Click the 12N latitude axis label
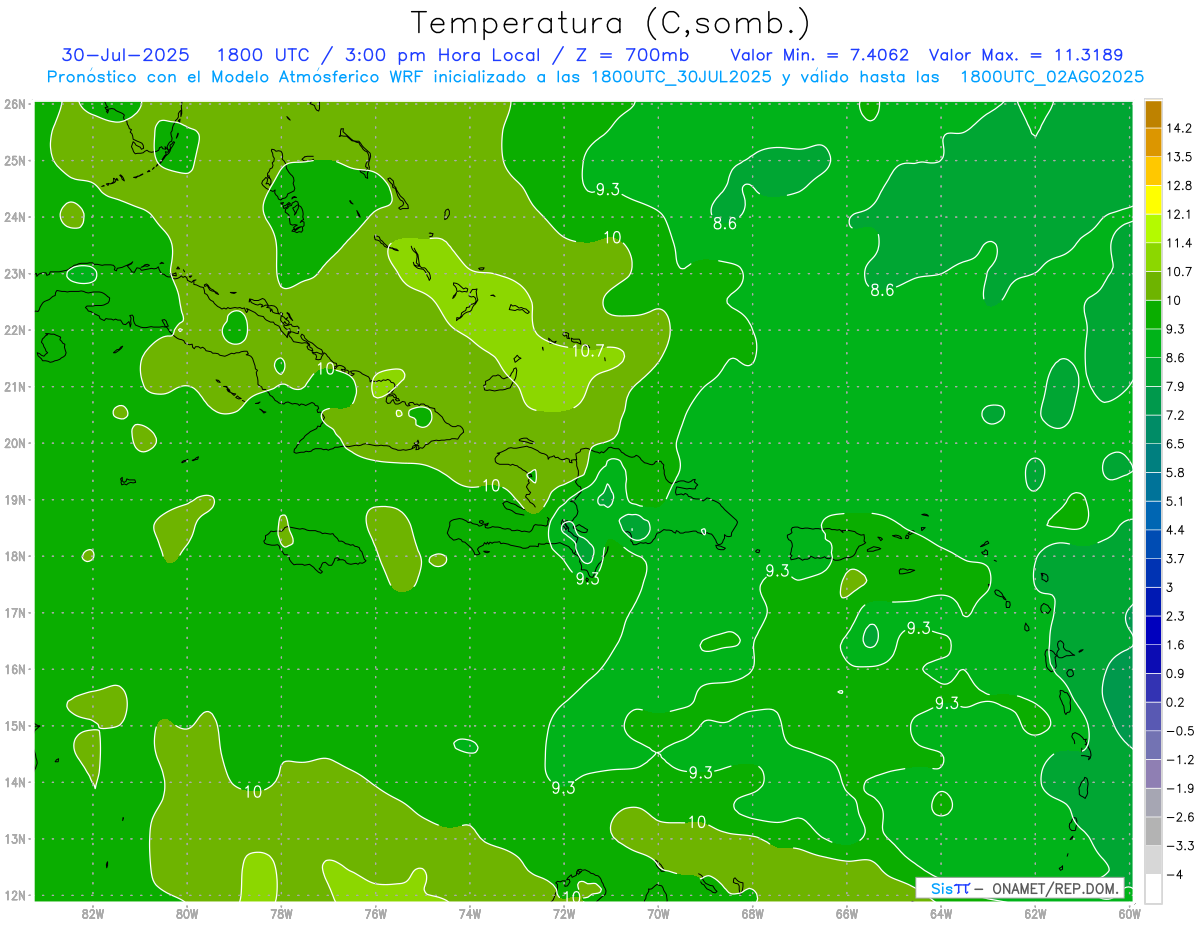Screen dimensions: 1200x927 point(13,895)
